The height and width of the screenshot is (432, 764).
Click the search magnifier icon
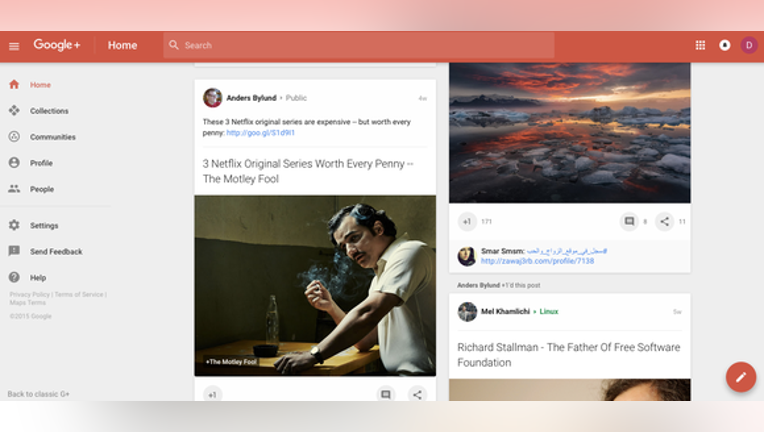pos(173,45)
